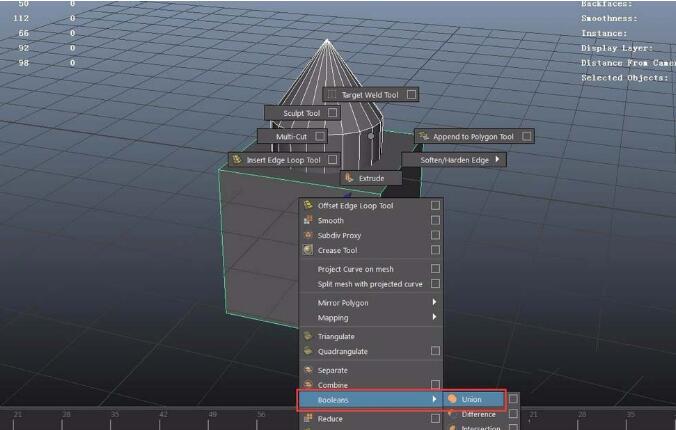The height and width of the screenshot is (430, 676).
Task: Click the tip of the cone
Action: (x=327, y=40)
